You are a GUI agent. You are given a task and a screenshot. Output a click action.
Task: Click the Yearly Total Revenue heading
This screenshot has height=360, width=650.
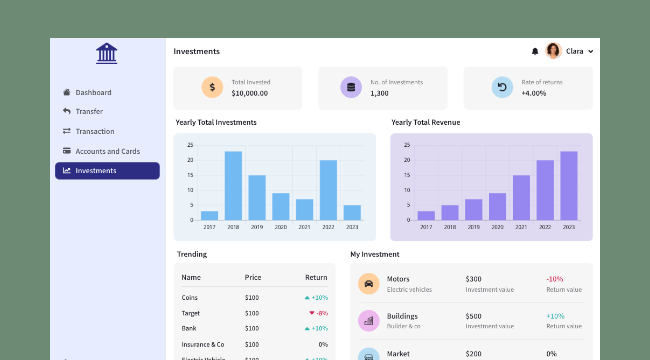pos(426,122)
